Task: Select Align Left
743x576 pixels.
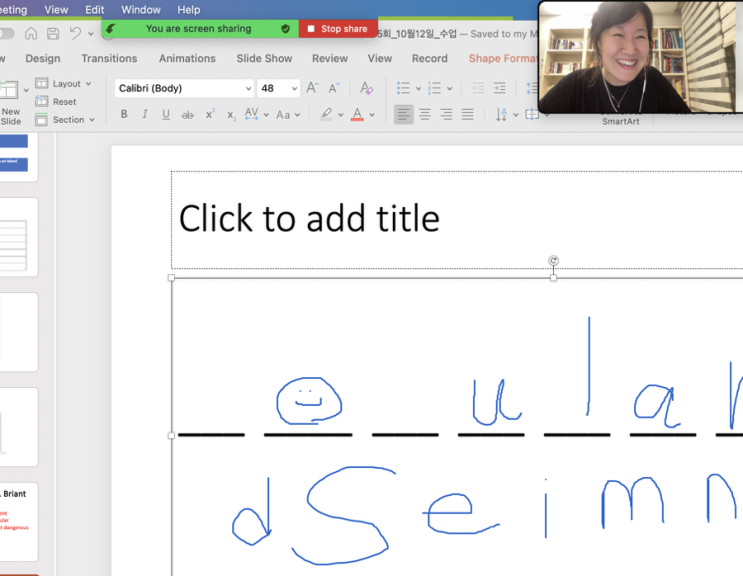Action: click(404, 114)
